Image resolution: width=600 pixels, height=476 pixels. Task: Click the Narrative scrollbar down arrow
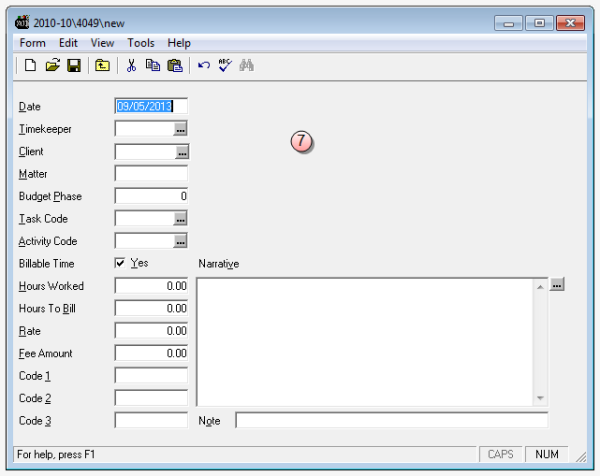pos(541,398)
